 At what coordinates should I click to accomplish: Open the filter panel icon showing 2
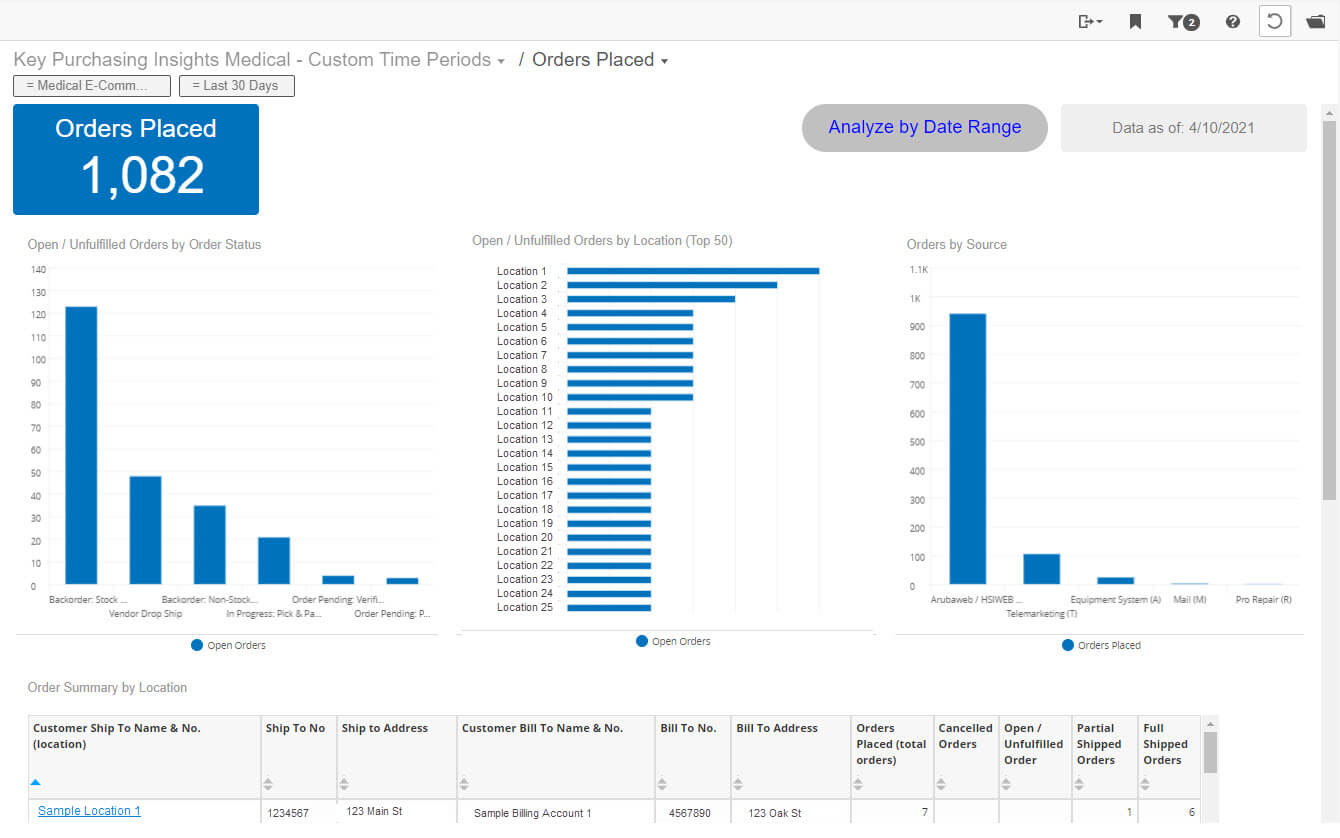pyautogui.click(x=1183, y=21)
